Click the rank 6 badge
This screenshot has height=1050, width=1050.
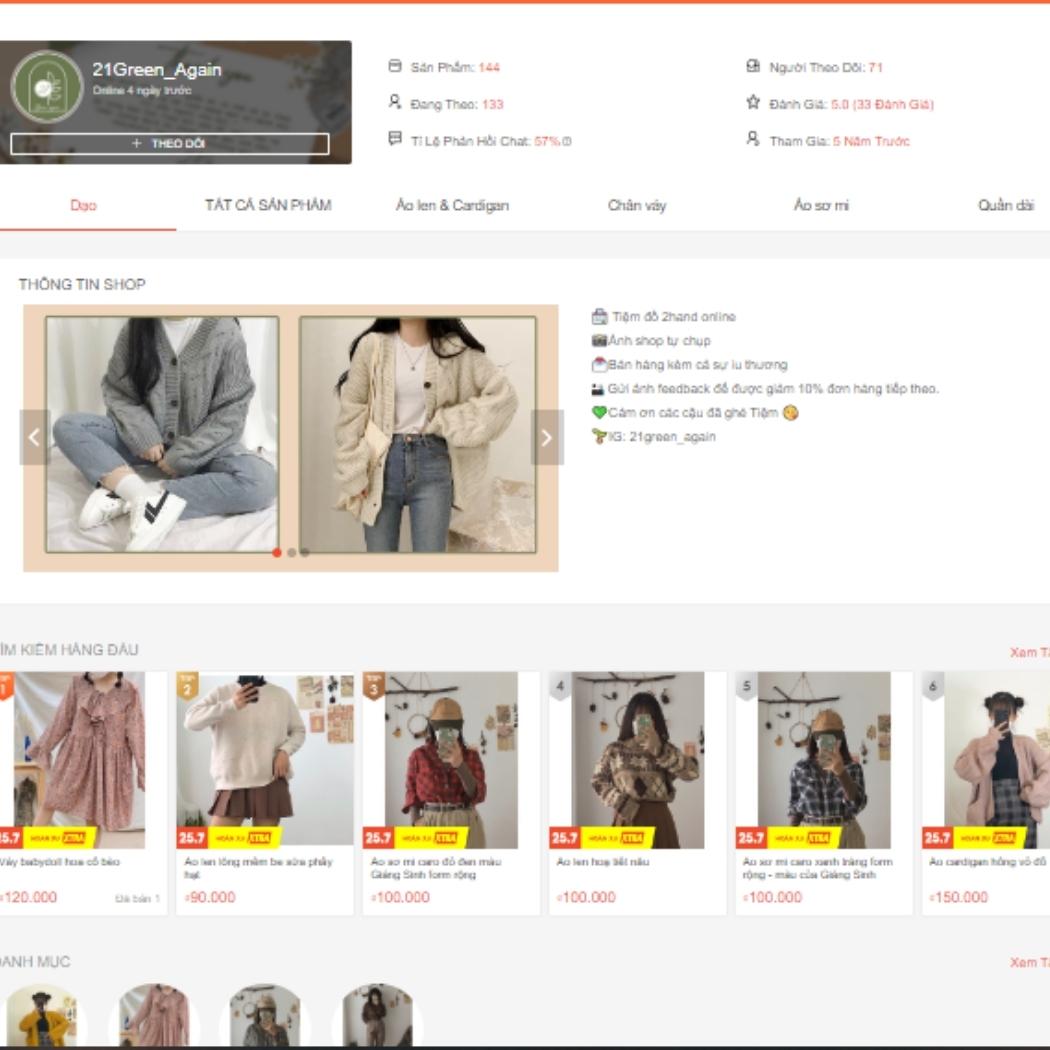[933, 686]
